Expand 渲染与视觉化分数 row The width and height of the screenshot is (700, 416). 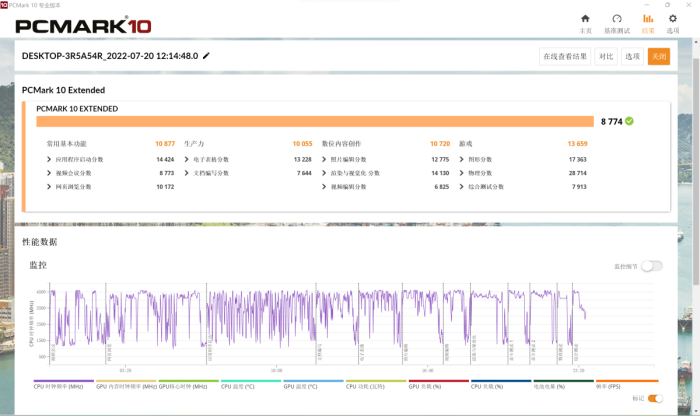324,173
